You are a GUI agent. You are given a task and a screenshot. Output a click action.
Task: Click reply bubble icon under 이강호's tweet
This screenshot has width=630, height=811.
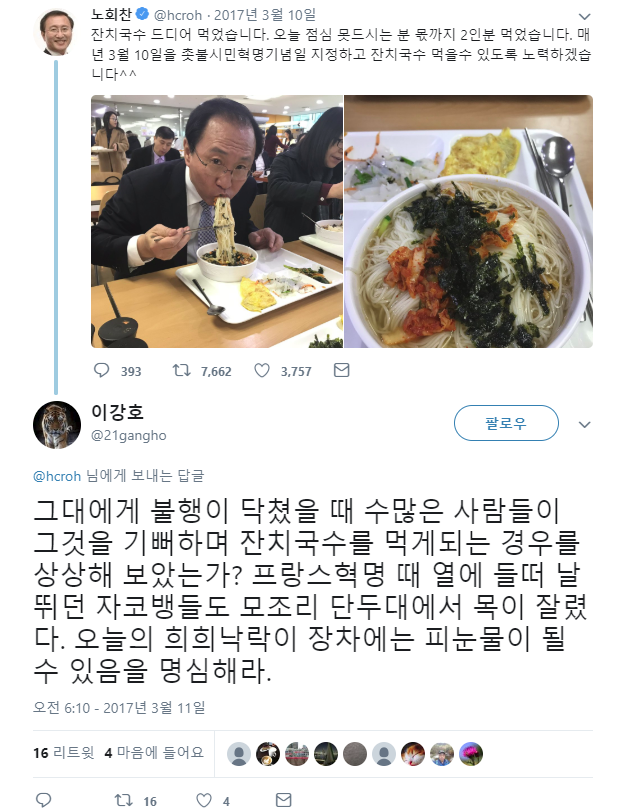pos(43,800)
